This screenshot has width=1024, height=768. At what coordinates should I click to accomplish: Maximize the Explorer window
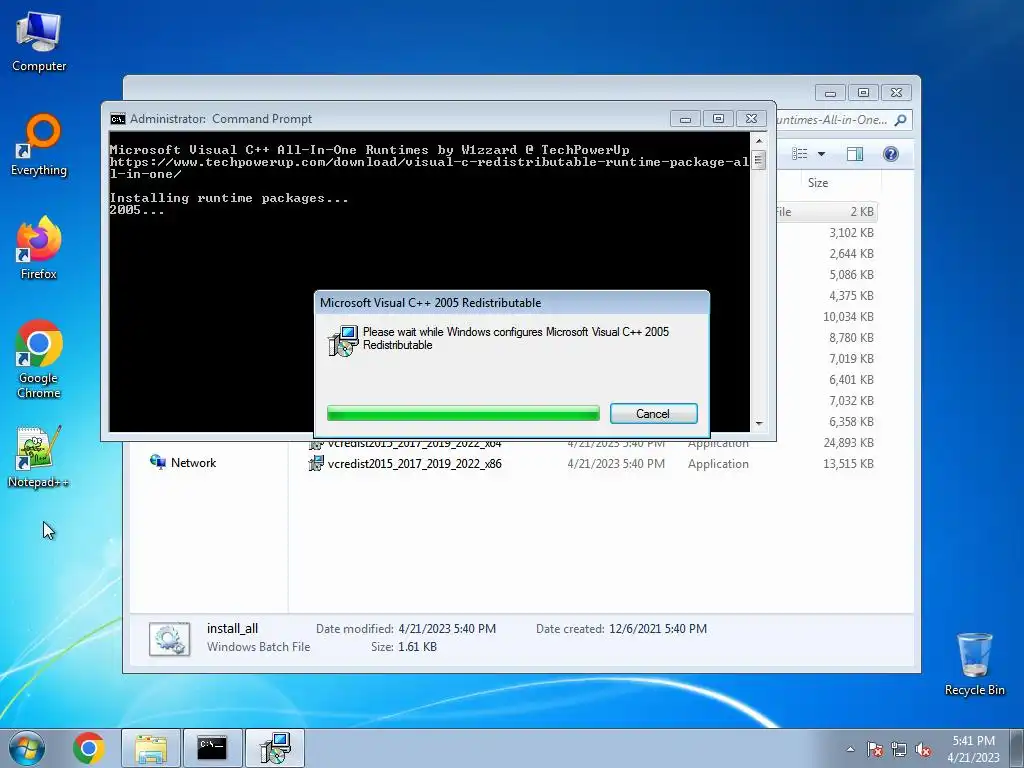pos(863,93)
